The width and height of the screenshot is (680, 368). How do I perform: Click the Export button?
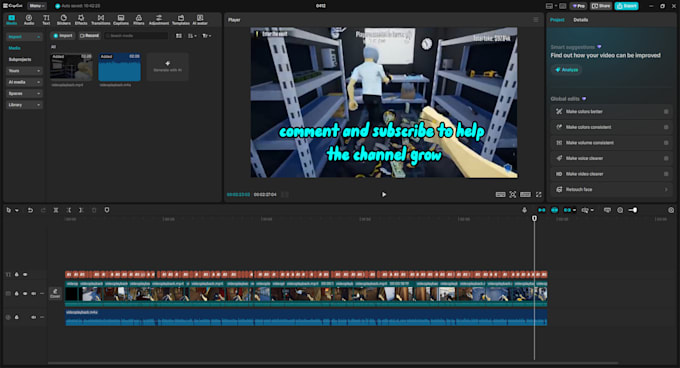tap(627, 6)
